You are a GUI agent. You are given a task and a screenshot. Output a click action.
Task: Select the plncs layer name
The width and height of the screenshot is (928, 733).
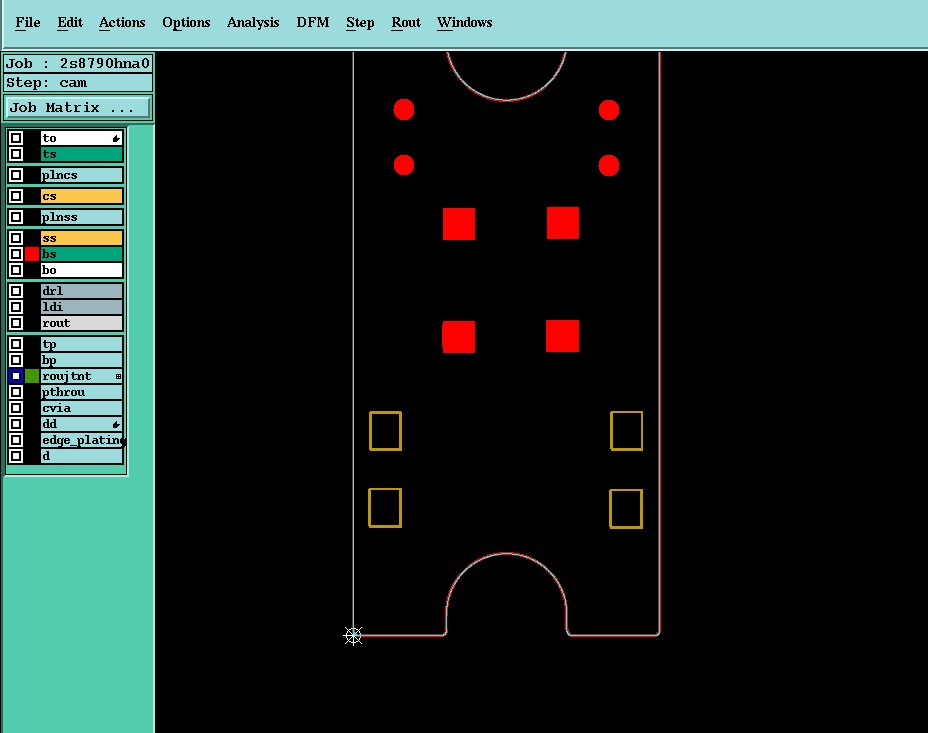point(81,175)
